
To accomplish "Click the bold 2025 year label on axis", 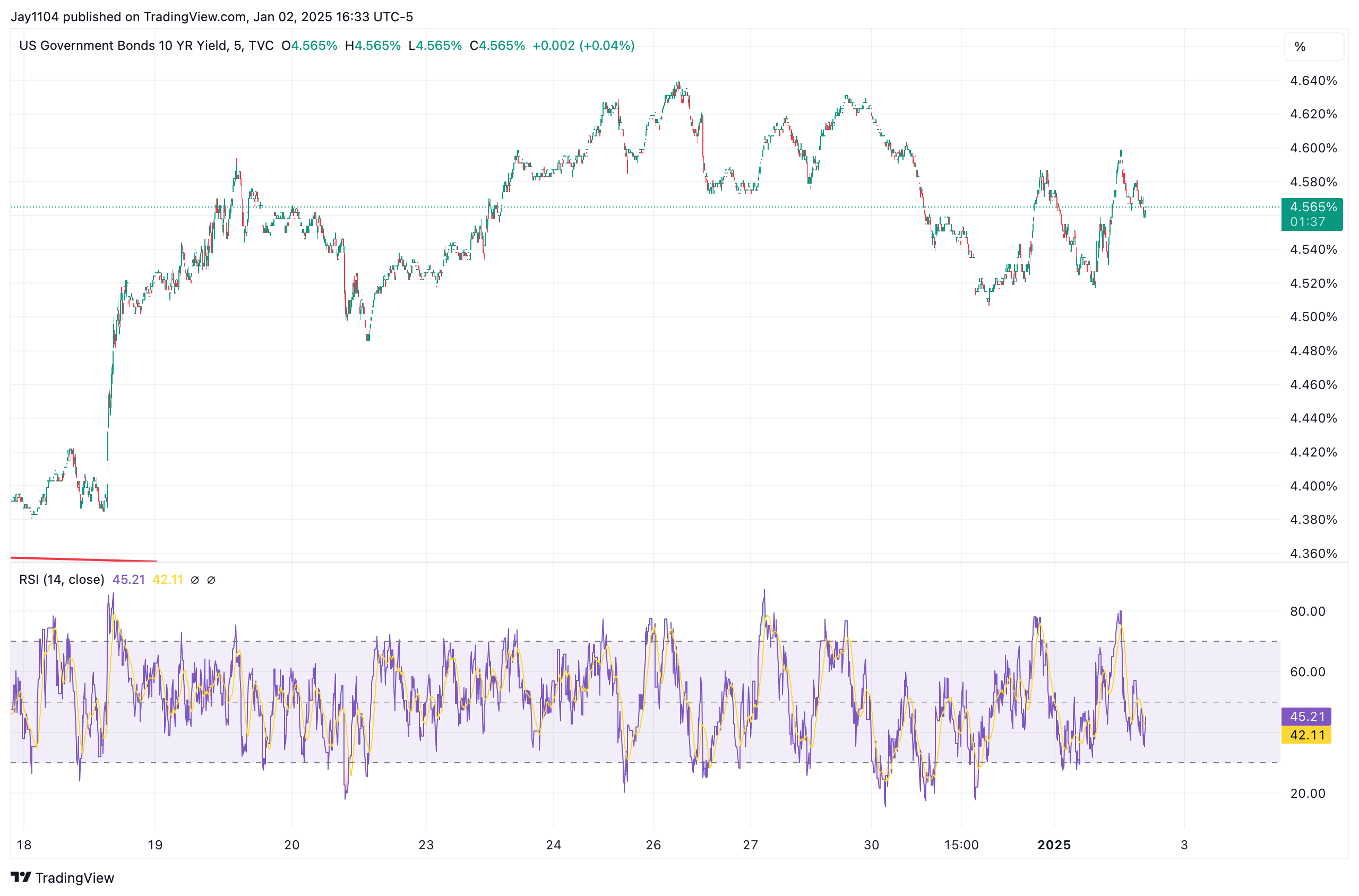I will coord(1054,845).
